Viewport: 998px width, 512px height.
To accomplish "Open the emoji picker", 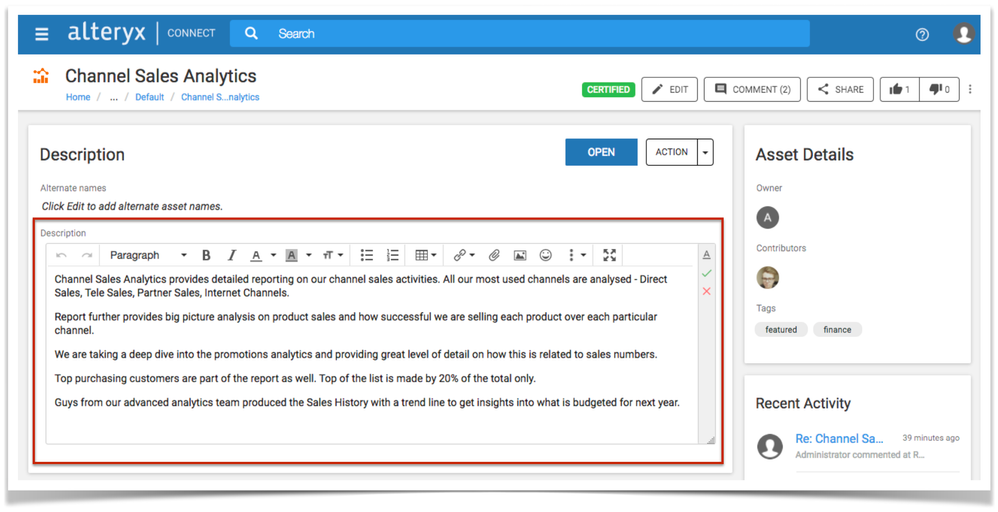I will click(x=545, y=255).
